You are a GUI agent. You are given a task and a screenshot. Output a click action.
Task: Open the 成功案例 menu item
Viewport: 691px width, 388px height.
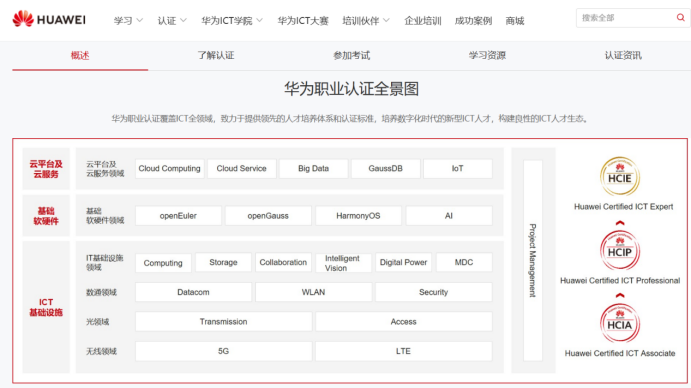[473, 21]
